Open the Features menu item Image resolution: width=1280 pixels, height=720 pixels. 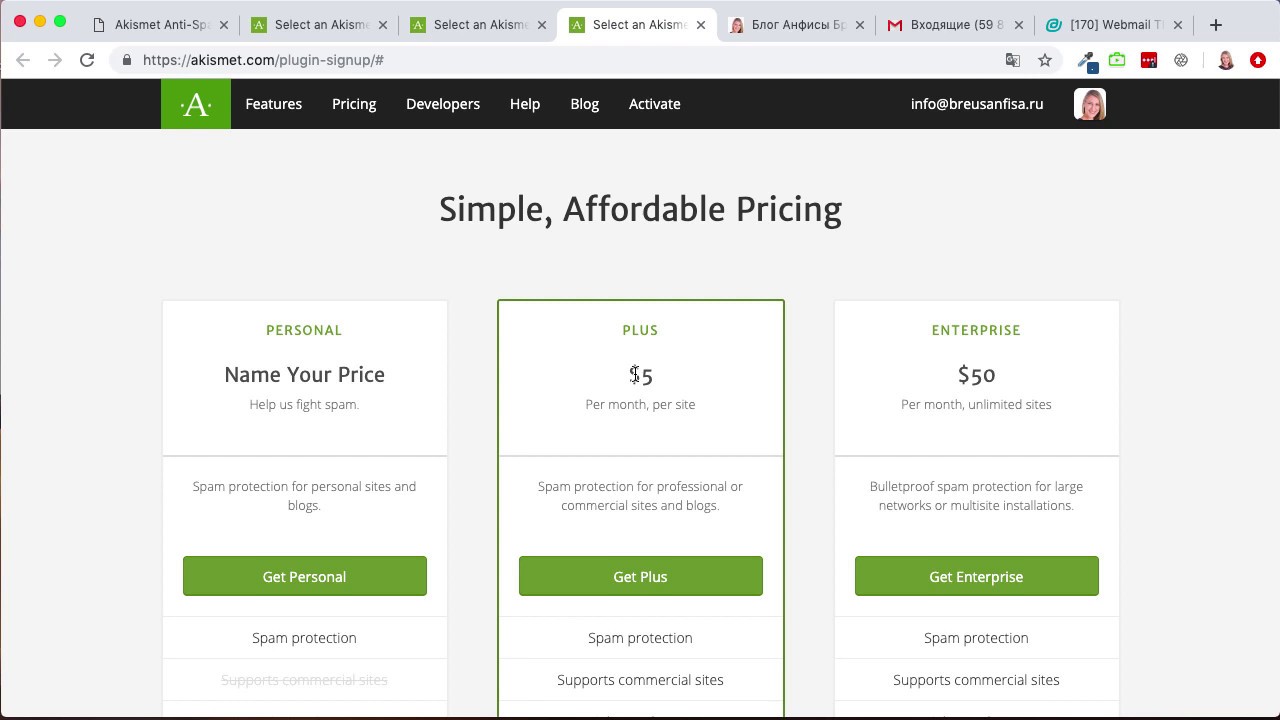click(x=274, y=104)
